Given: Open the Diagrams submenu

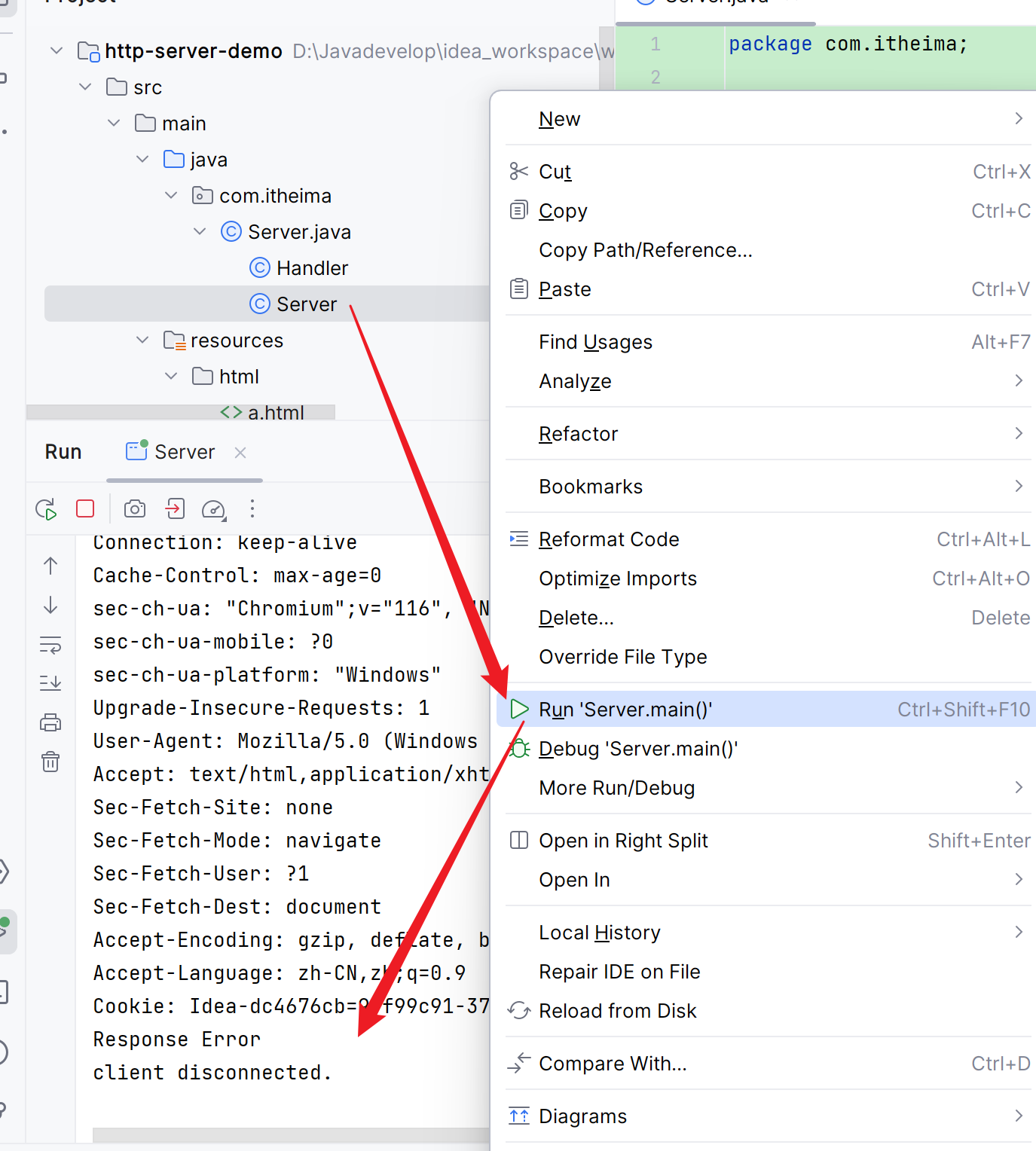Looking at the screenshot, I should pos(767,1116).
